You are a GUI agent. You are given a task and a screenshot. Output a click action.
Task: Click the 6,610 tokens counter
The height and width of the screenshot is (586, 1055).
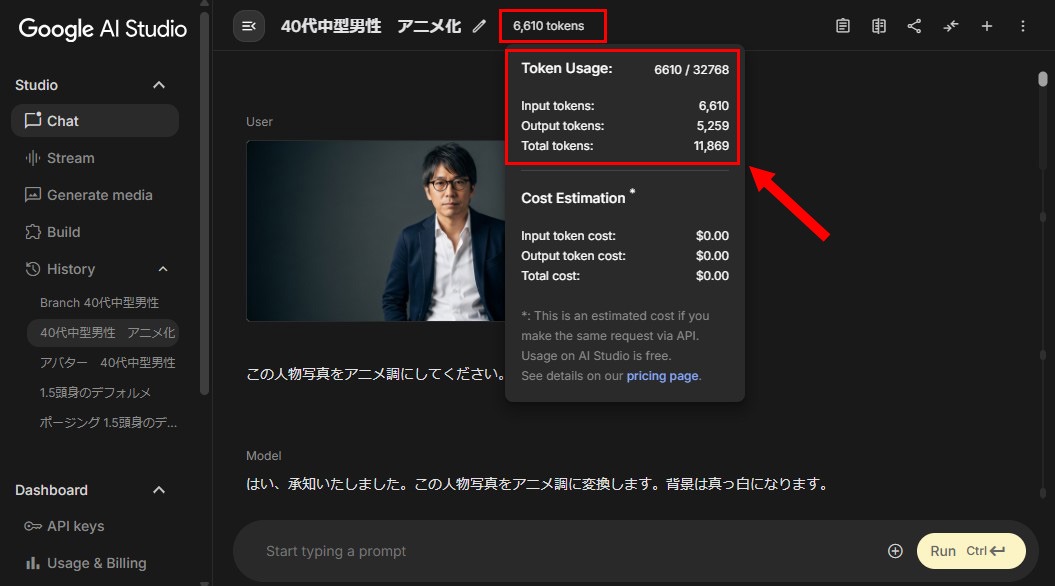[x=549, y=26]
